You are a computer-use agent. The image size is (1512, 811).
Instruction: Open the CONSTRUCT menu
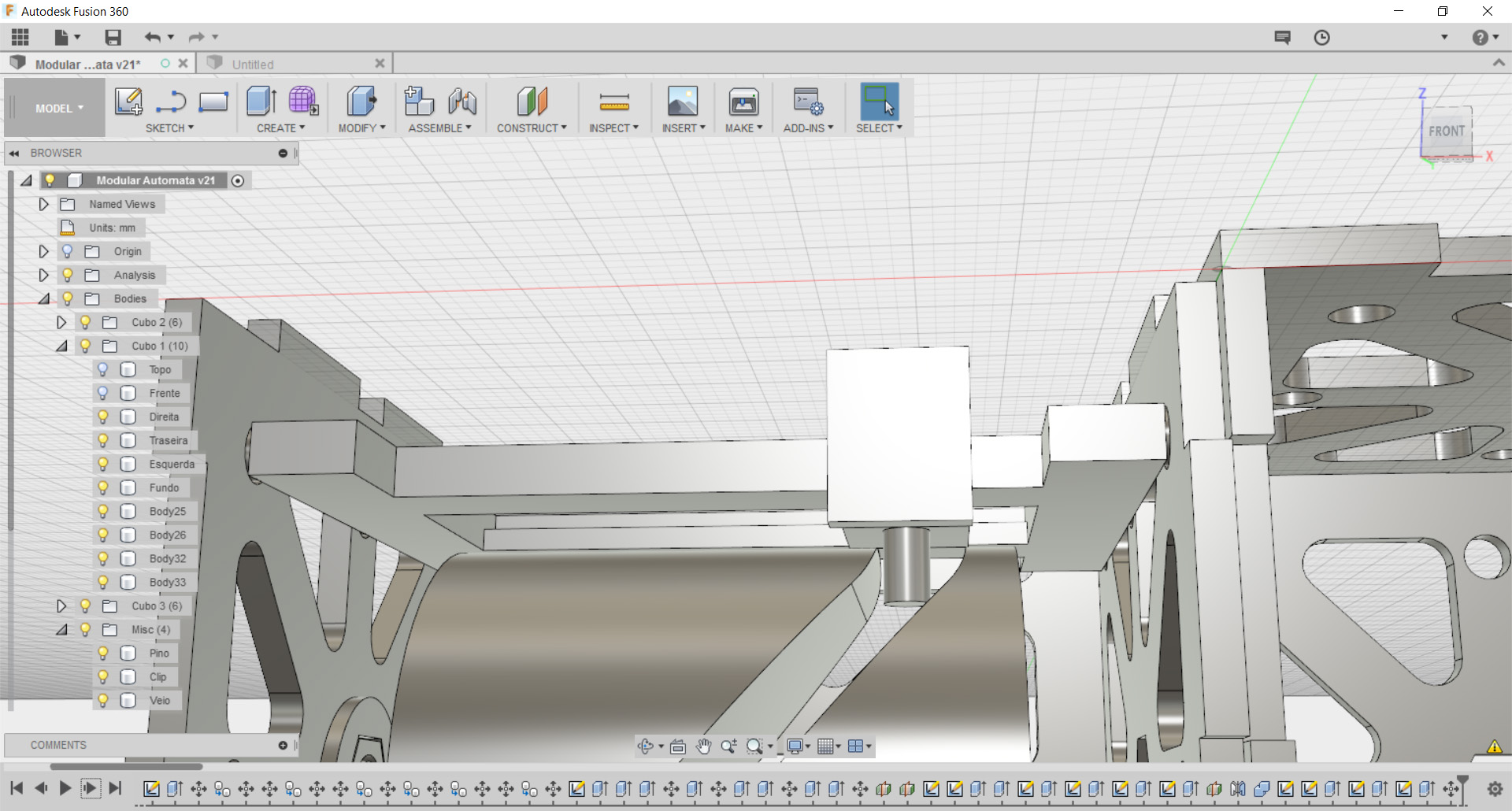click(x=532, y=128)
